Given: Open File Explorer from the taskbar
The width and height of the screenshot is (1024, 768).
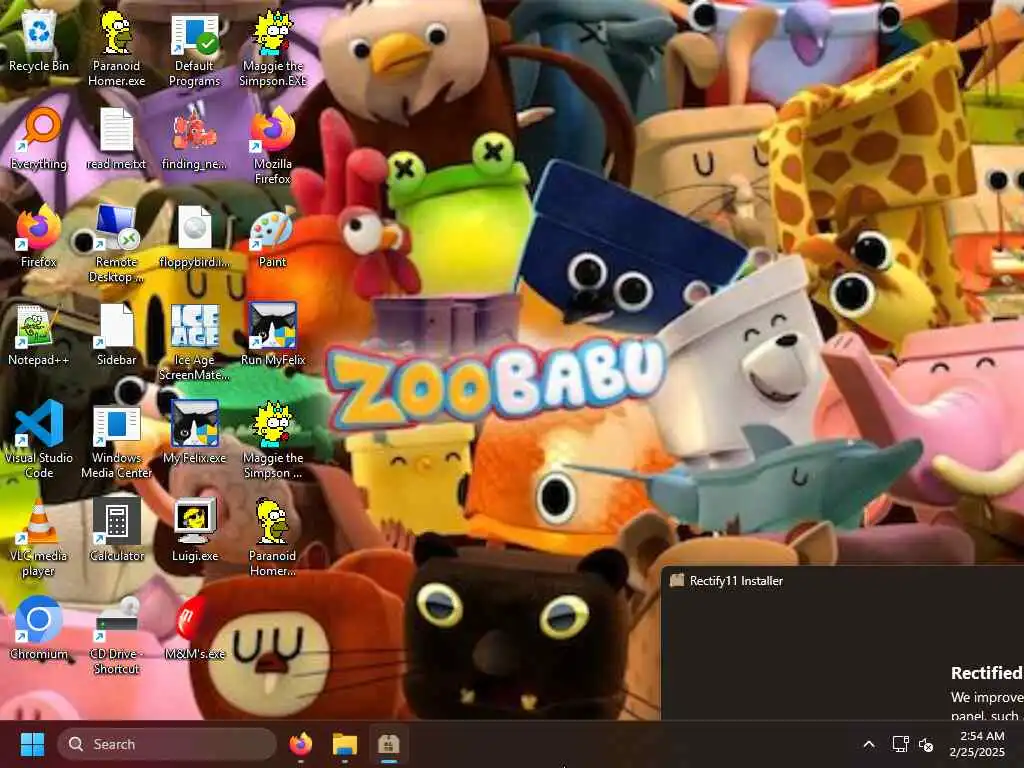Looking at the screenshot, I should 345,744.
